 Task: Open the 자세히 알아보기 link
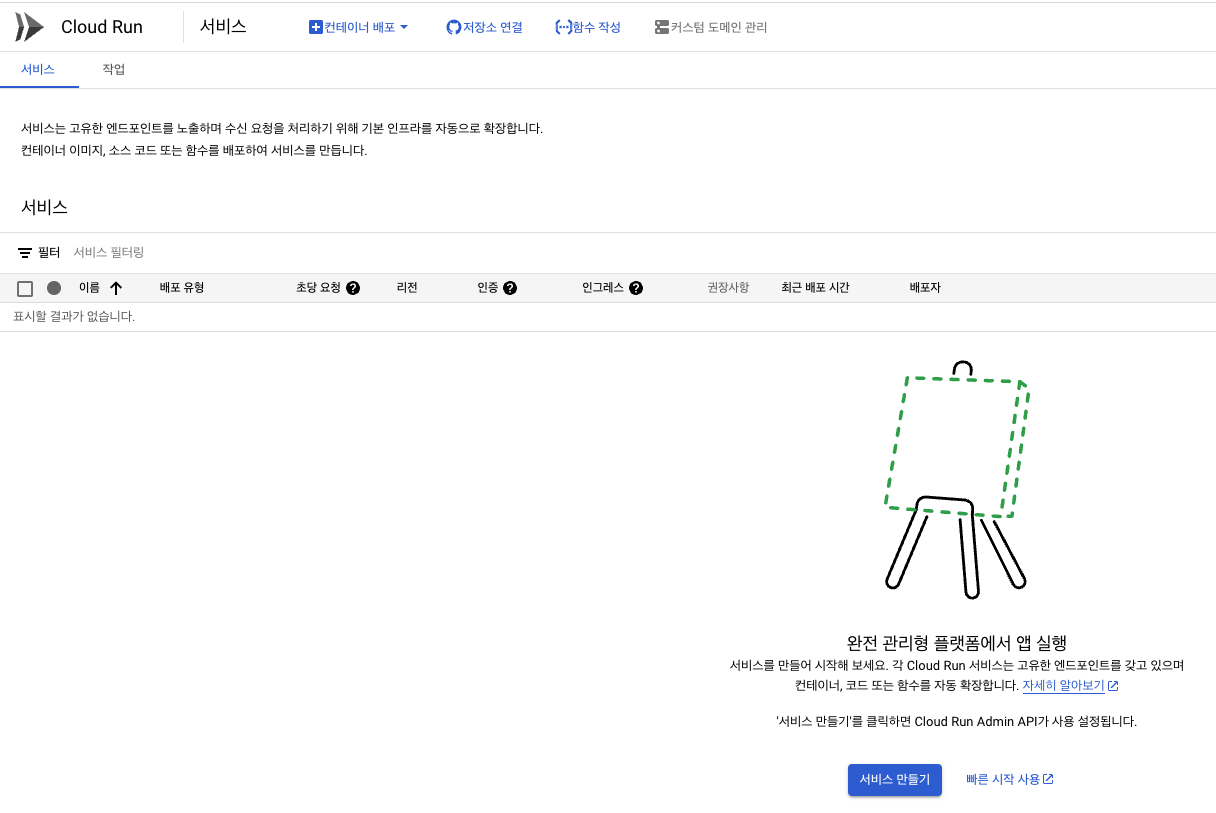point(1063,686)
